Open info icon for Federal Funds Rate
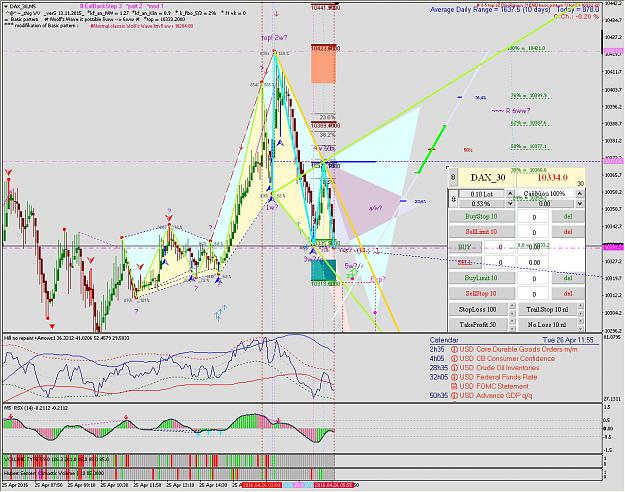Screen dimensions: 625x492 454,377
